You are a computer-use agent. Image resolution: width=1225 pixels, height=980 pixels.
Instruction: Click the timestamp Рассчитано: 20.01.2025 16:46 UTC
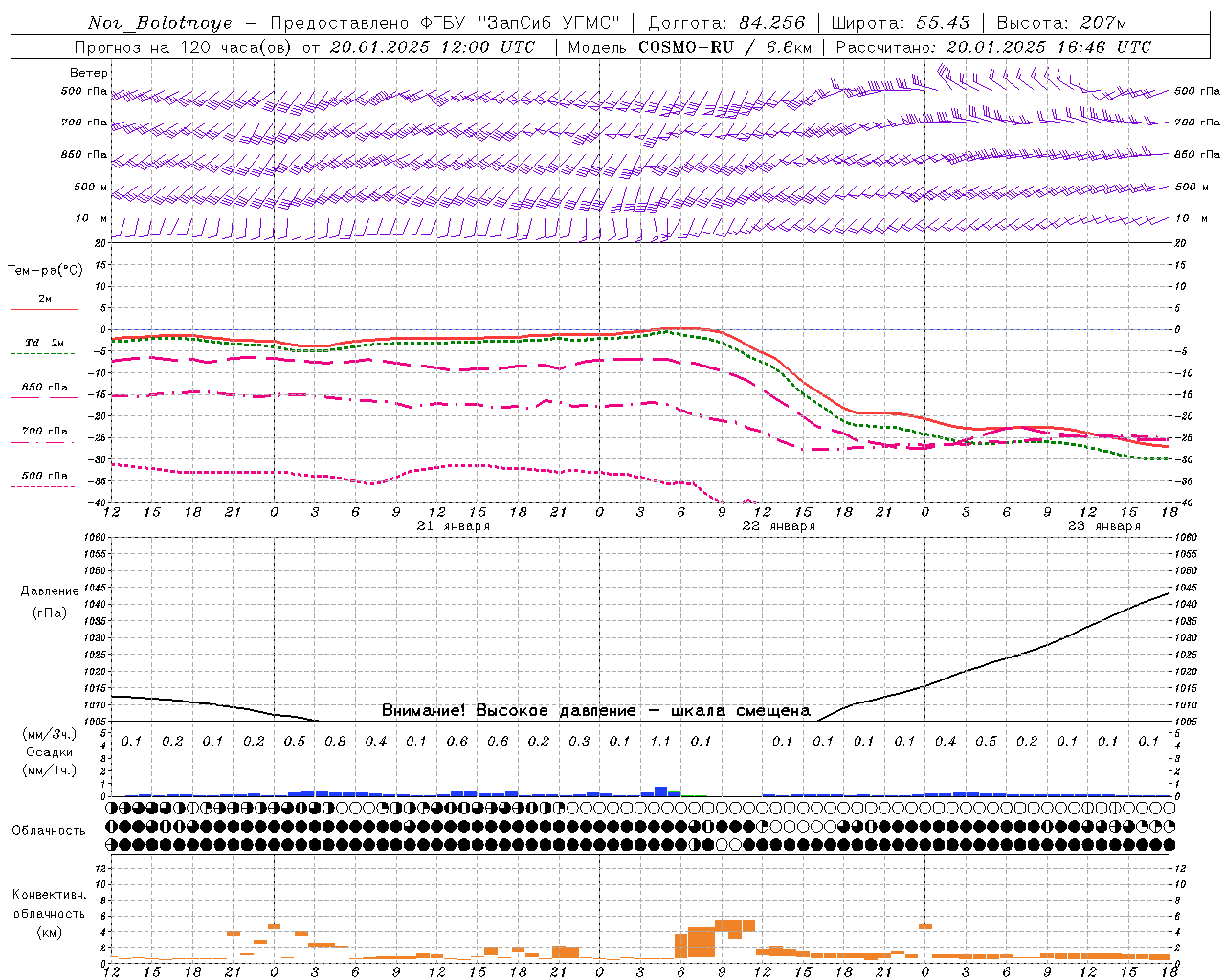(x=993, y=47)
